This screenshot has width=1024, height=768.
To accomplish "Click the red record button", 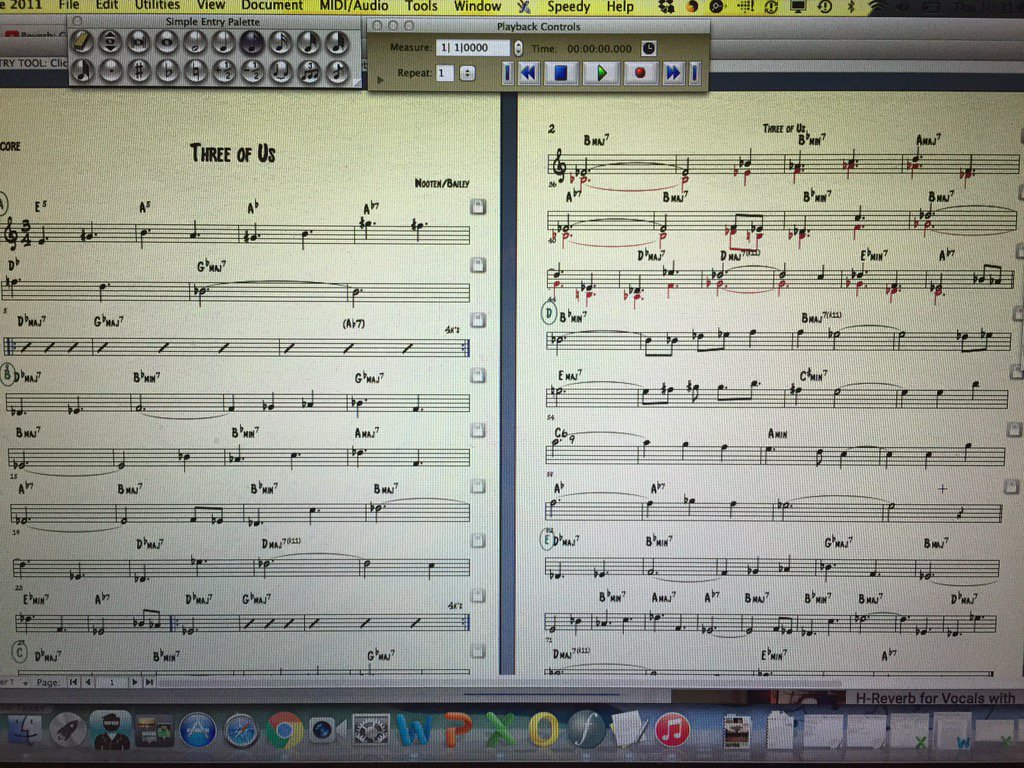I will pyautogui.click(x=640, y=72).
